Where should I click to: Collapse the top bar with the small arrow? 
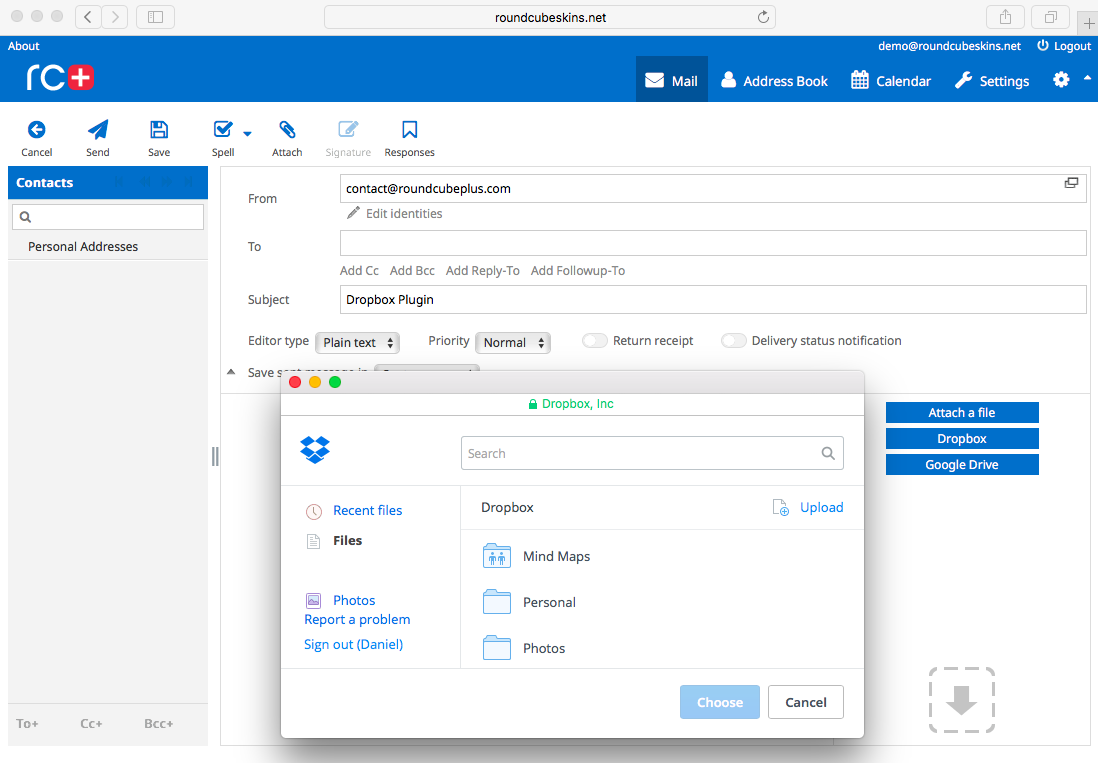pyautogui.click(x=1087, y=78)
